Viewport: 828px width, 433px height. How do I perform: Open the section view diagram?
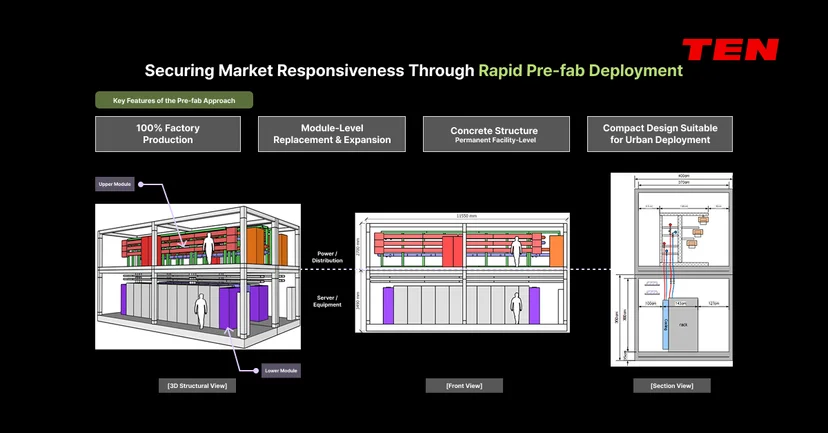click(672, 269)
